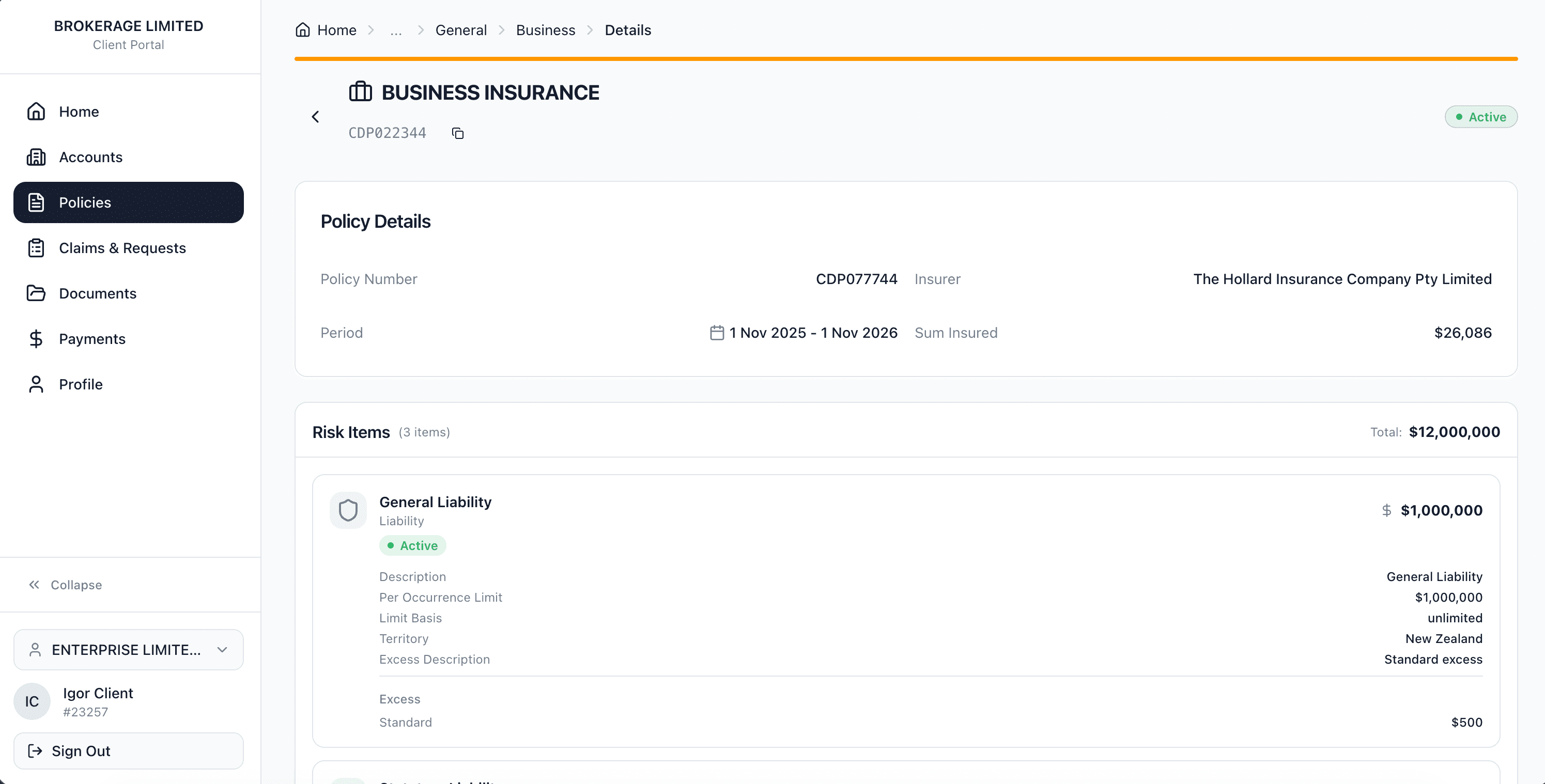Select the Policies document icon
This screenshot has width=1545, height=784.
pos(36,202)
